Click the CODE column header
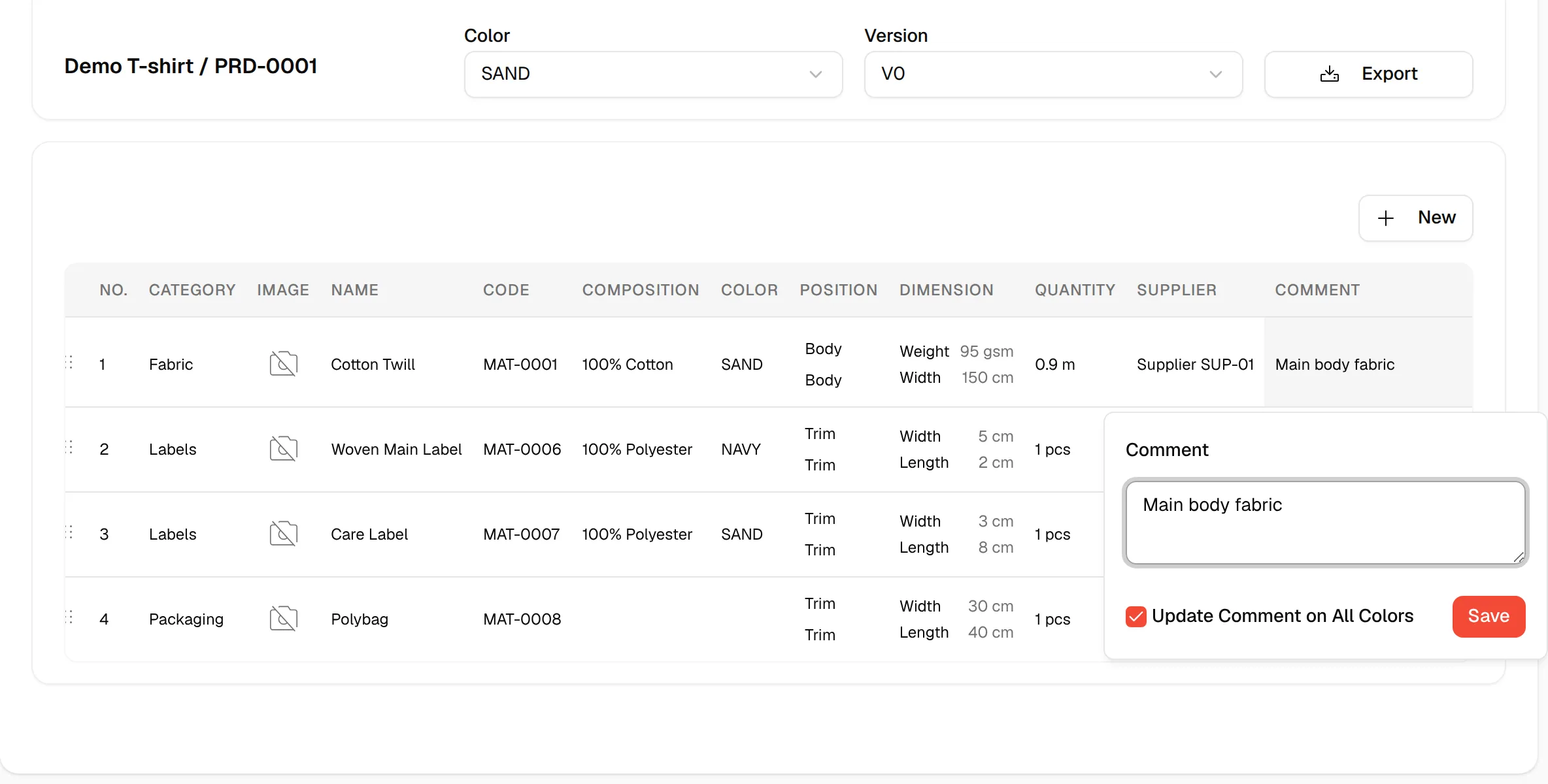 tap(506, 290)
